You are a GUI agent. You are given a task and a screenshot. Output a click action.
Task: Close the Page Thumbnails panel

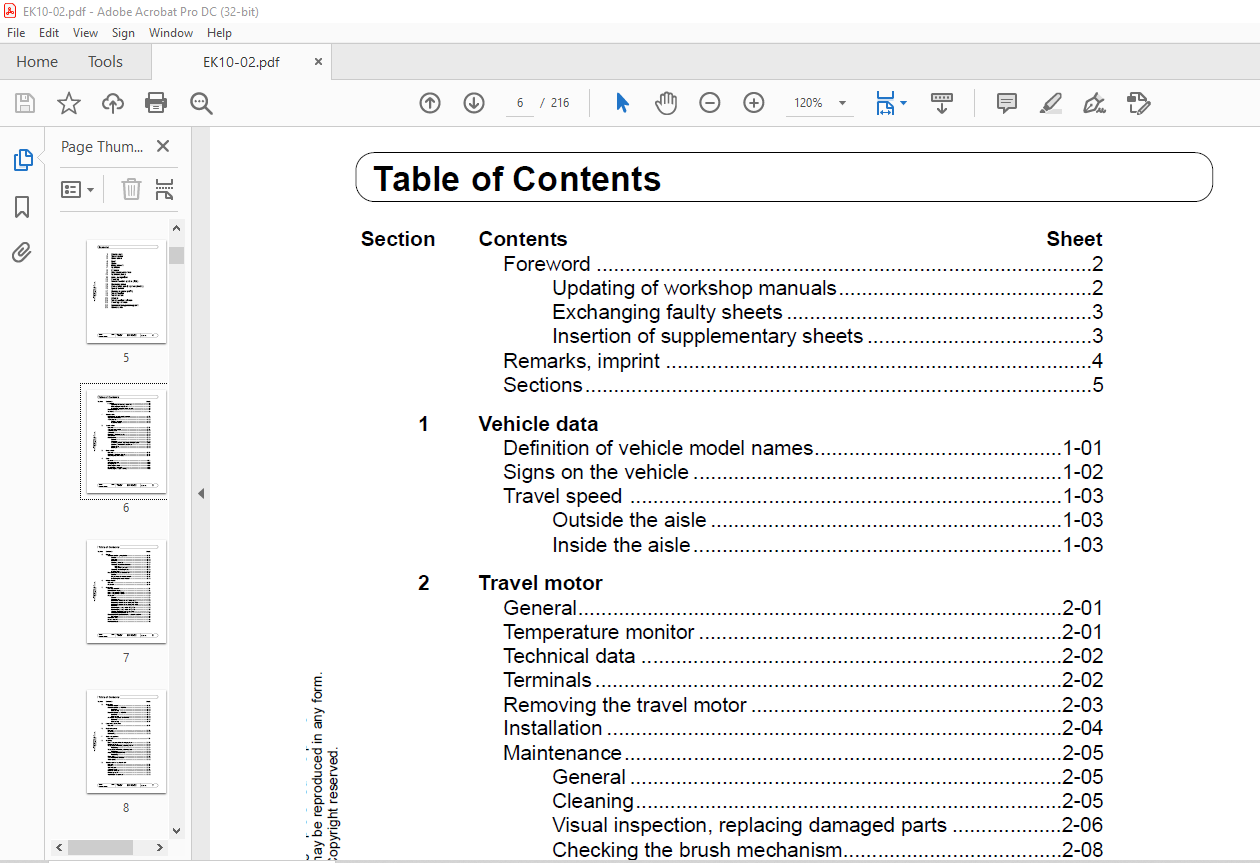point(163,146)
